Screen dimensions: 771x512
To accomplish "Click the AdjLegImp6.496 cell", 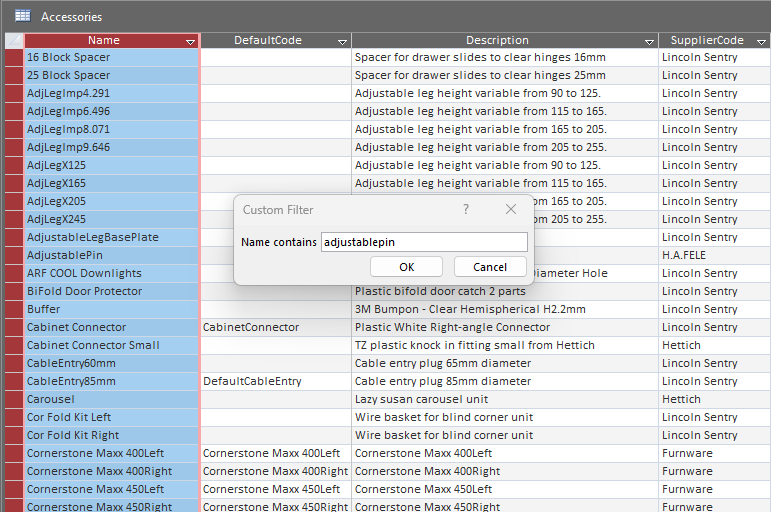I will coord(111,111).
